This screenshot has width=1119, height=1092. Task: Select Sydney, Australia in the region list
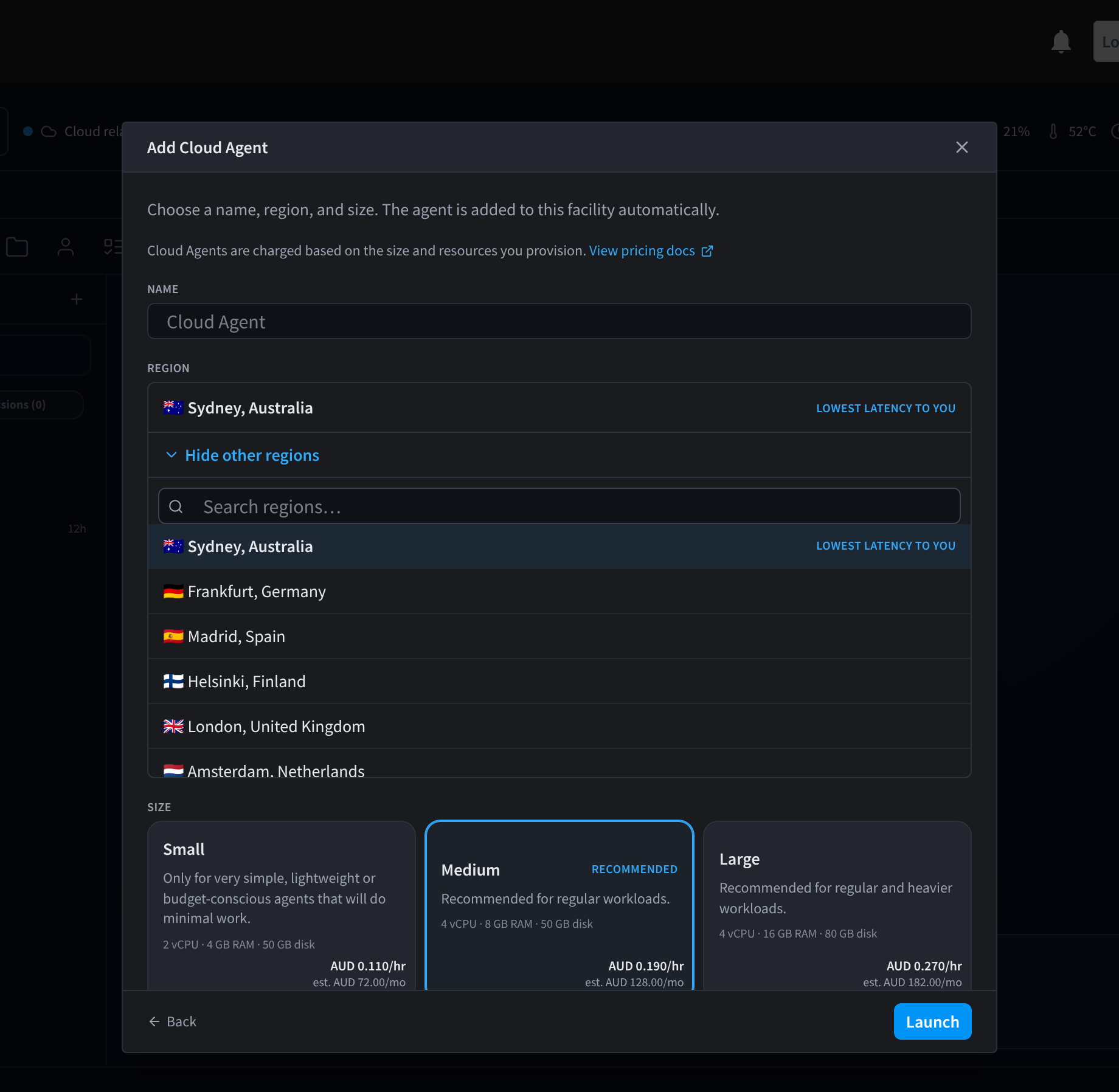(x=559, y=547)
